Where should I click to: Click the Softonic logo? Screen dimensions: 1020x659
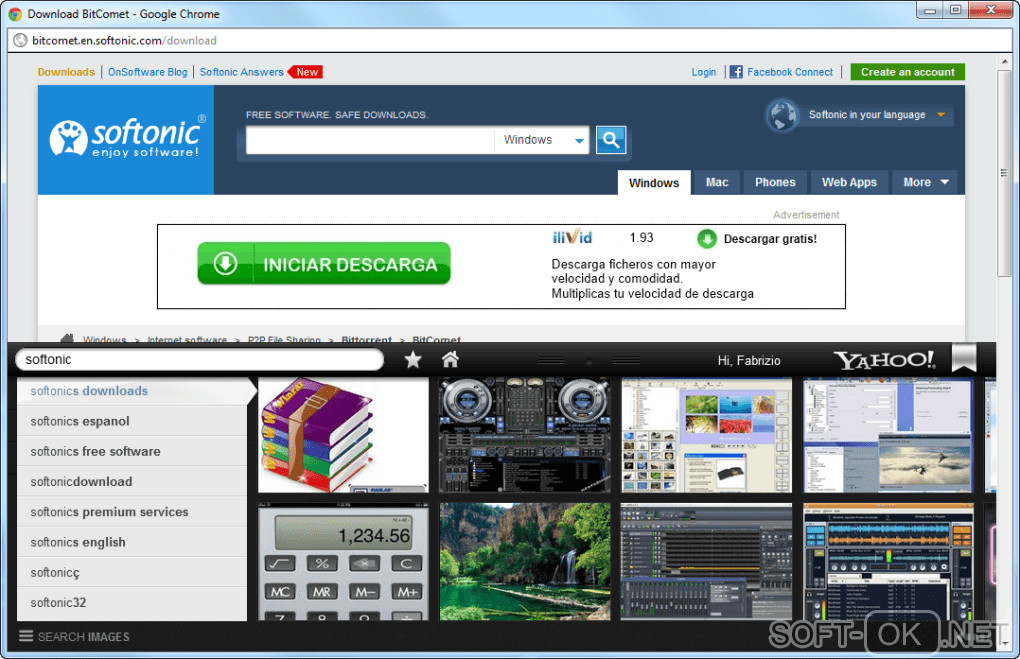pyautogui.click(x=126, y=139)
